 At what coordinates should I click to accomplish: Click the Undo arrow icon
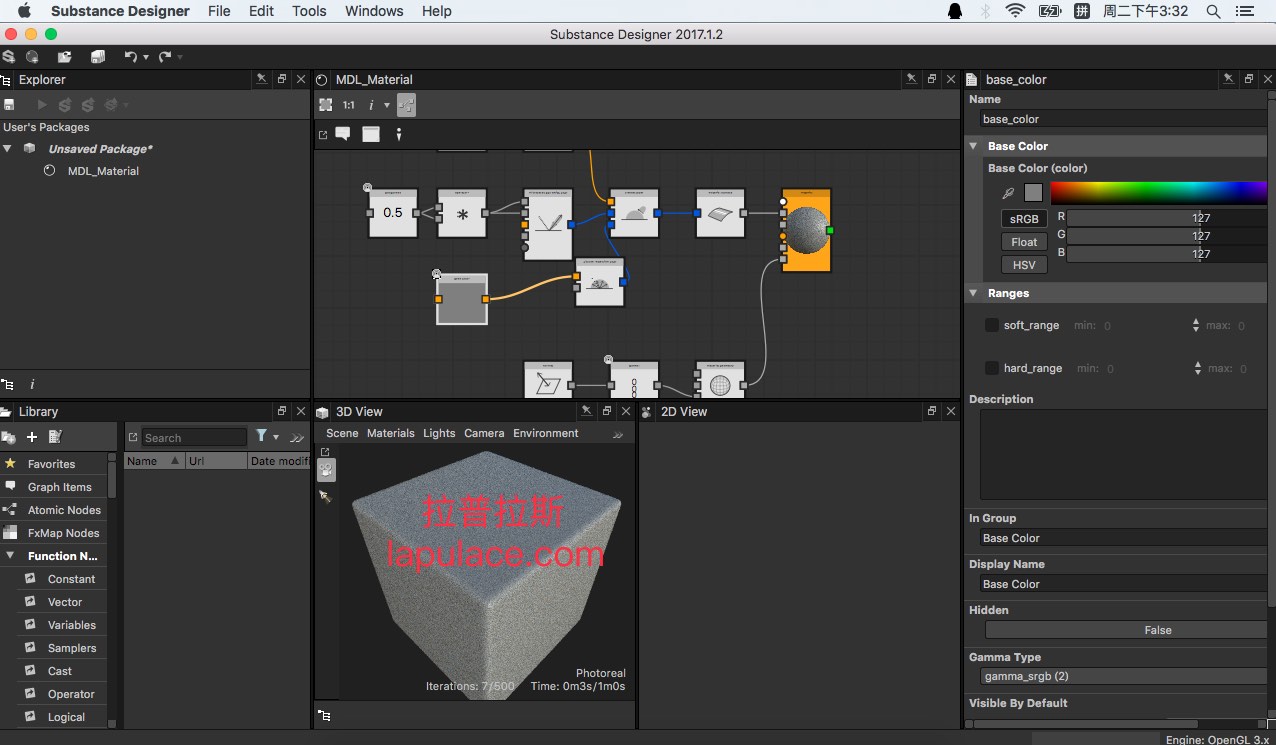point(130,57)
